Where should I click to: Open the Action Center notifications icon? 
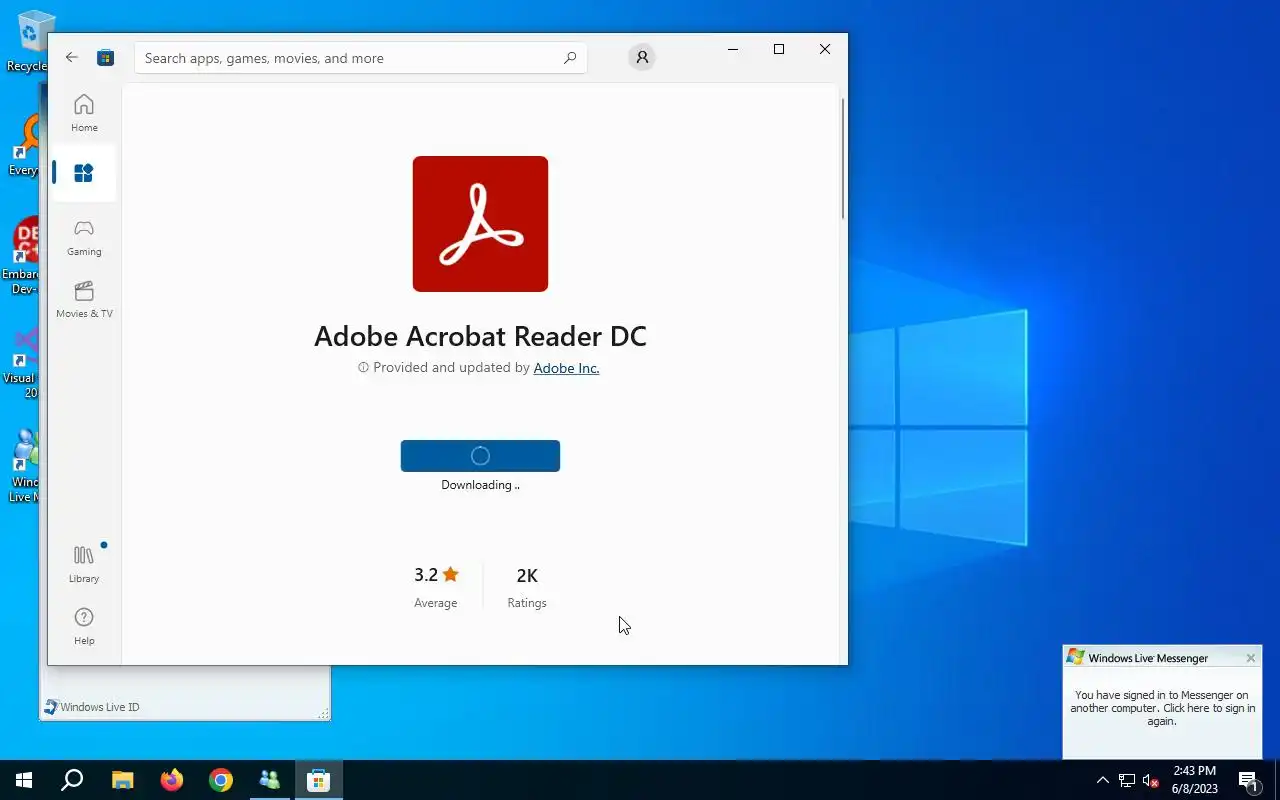click(1248, 780)
